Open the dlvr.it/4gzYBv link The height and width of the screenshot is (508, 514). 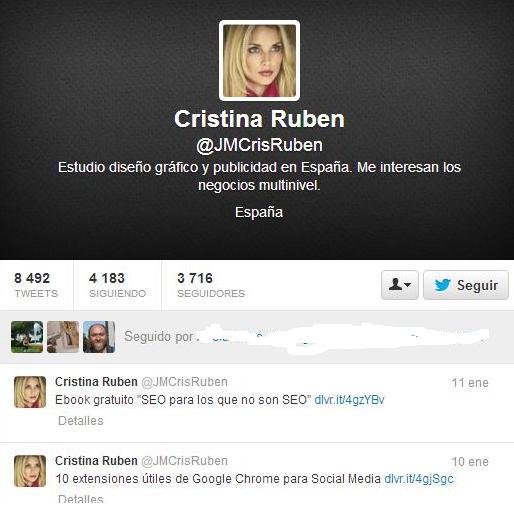point(349,400)
